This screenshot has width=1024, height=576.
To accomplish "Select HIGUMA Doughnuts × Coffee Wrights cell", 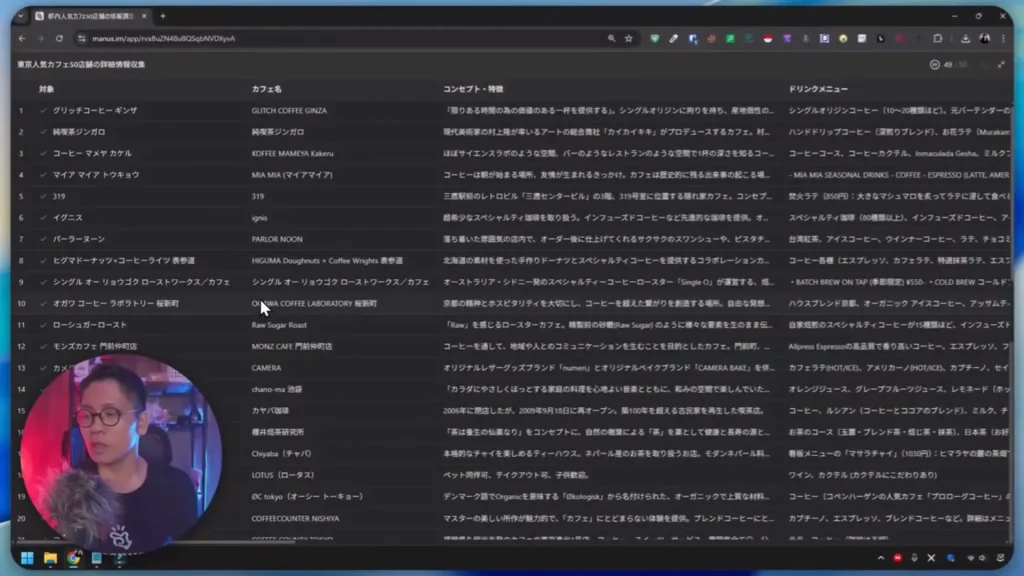I will 327,261.
